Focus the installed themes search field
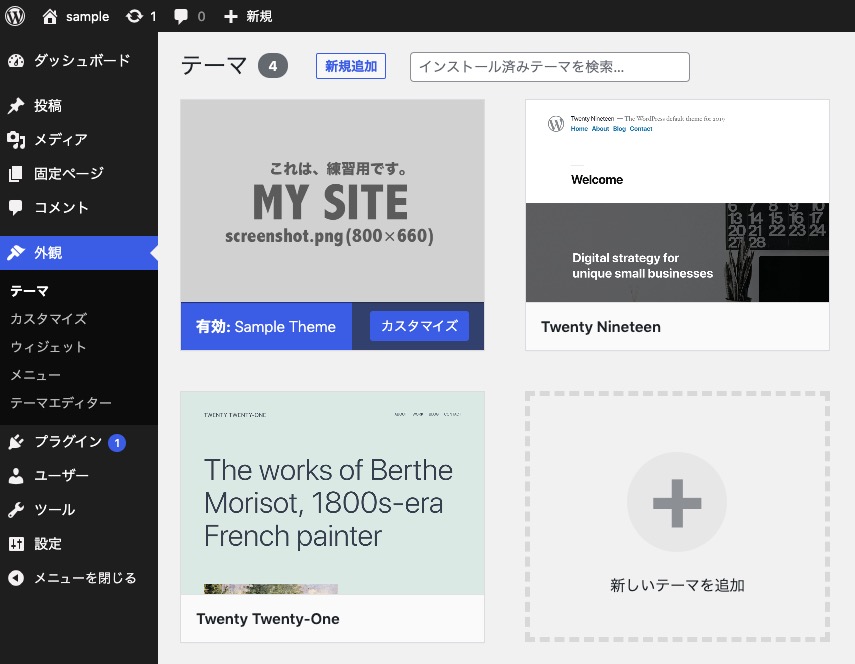 pyautogui.click(x=550, y=67)
